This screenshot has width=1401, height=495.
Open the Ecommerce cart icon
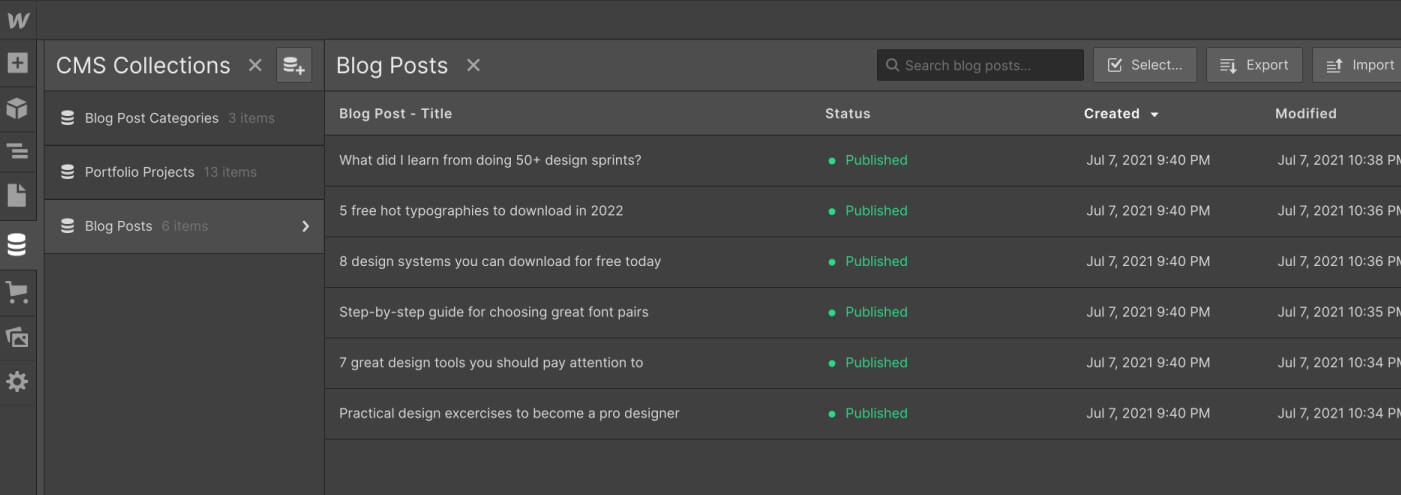17,292
